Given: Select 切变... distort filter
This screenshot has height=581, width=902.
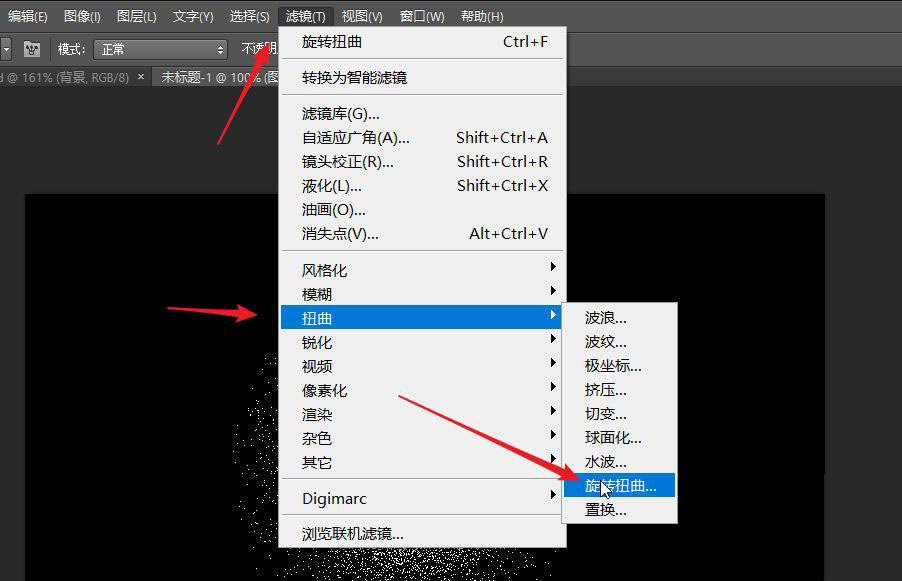Looking at the screenshot, I should [619, 414].
